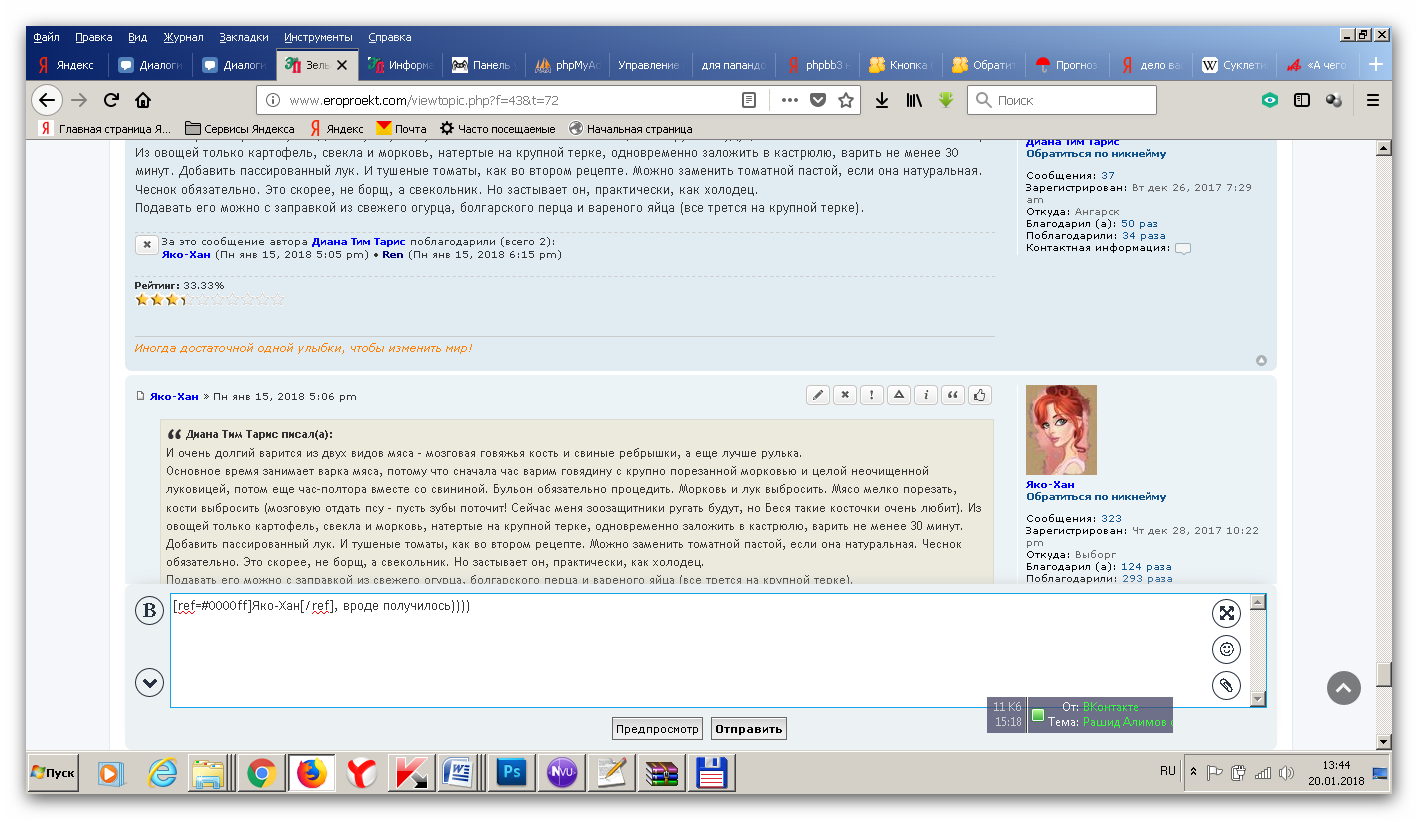This screenshot has height=820, width=1418.
Task: Click the green eye extension icon
Action: pyautogui.click(x=1269, y=100)
